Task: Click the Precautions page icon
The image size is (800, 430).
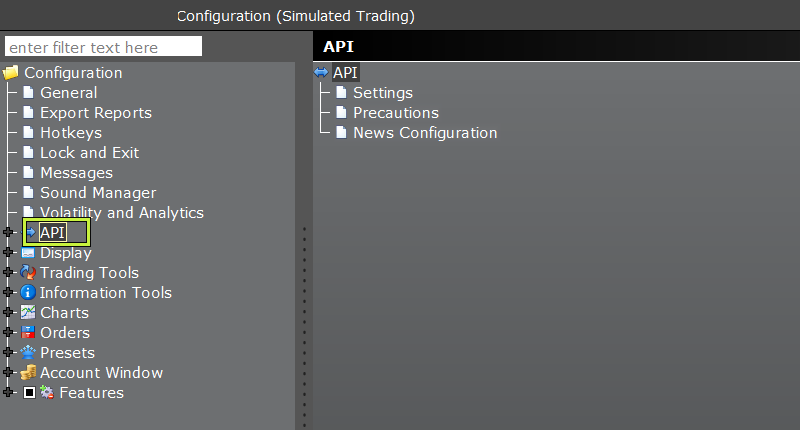Action: [341, 112]
